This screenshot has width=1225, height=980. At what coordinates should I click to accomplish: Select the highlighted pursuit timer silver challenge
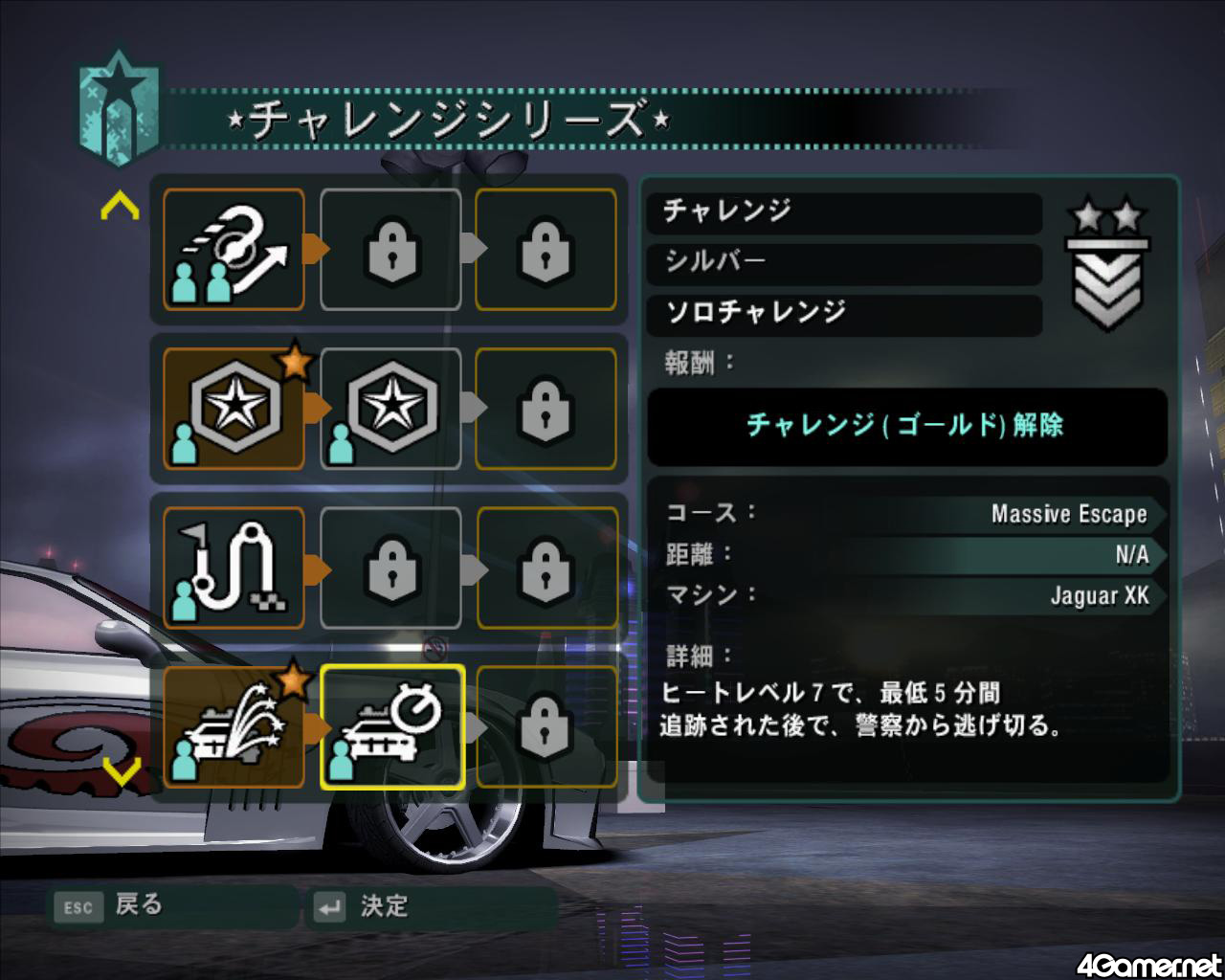pos(391,727)
